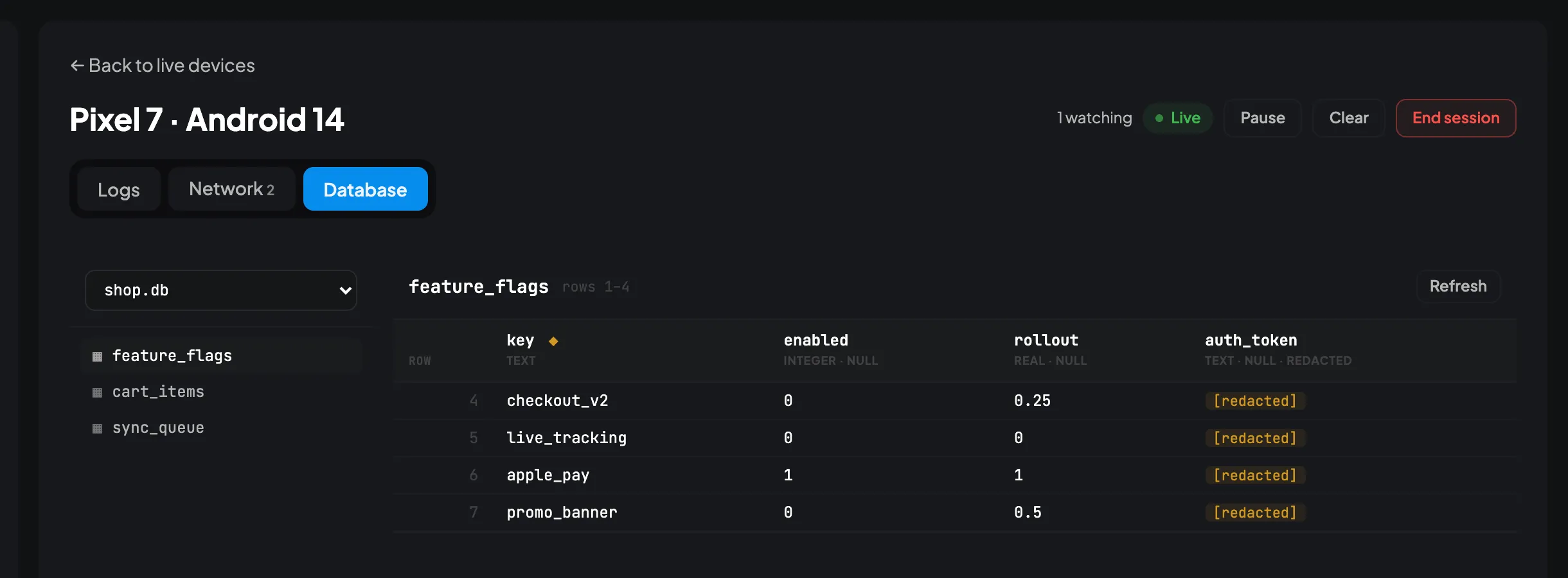Screen dimensions: 1568x578
Task: Click the feature_flags table heading
Action: pyautogui.click(x=479, y=286)
